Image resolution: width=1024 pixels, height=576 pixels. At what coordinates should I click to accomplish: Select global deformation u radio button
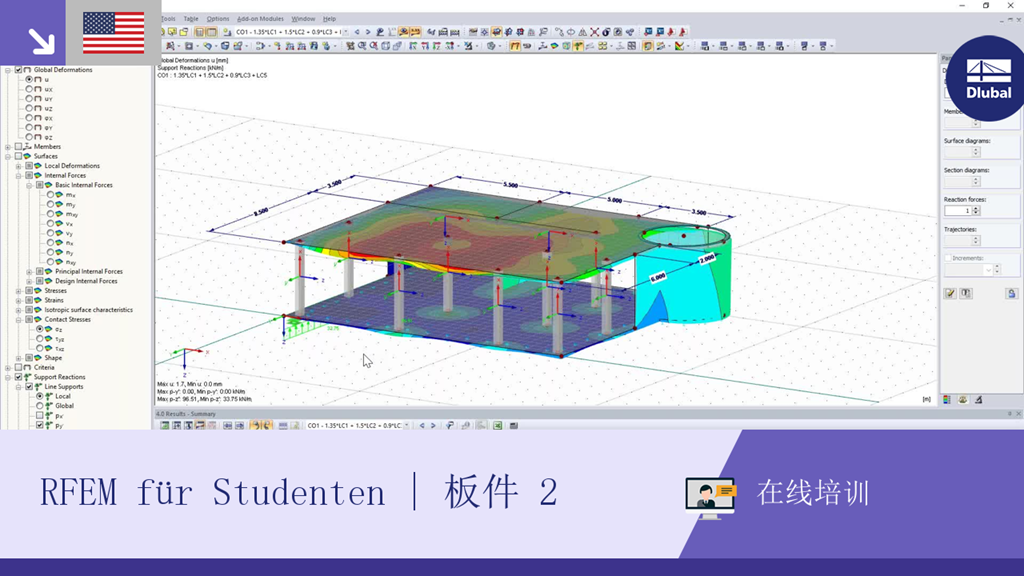tap(29, 79)
